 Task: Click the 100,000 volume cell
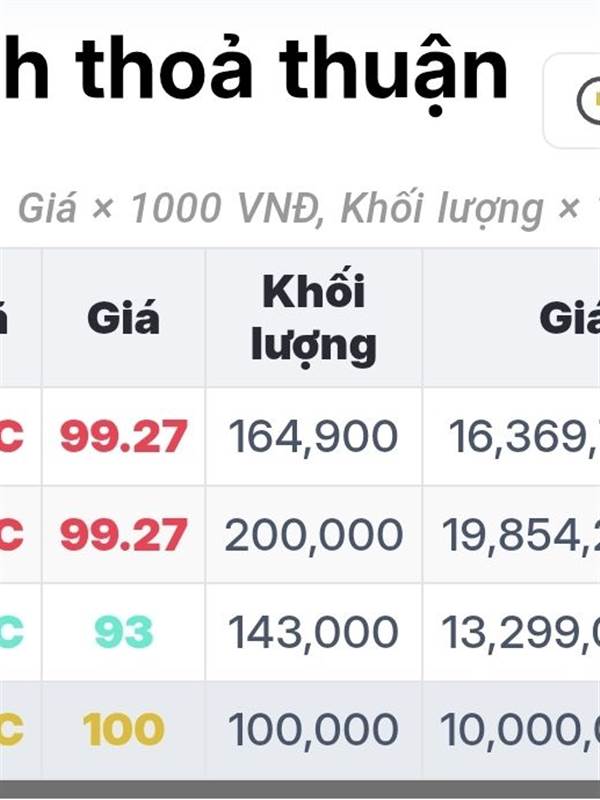pyautogui.click(x=314, y=730)
